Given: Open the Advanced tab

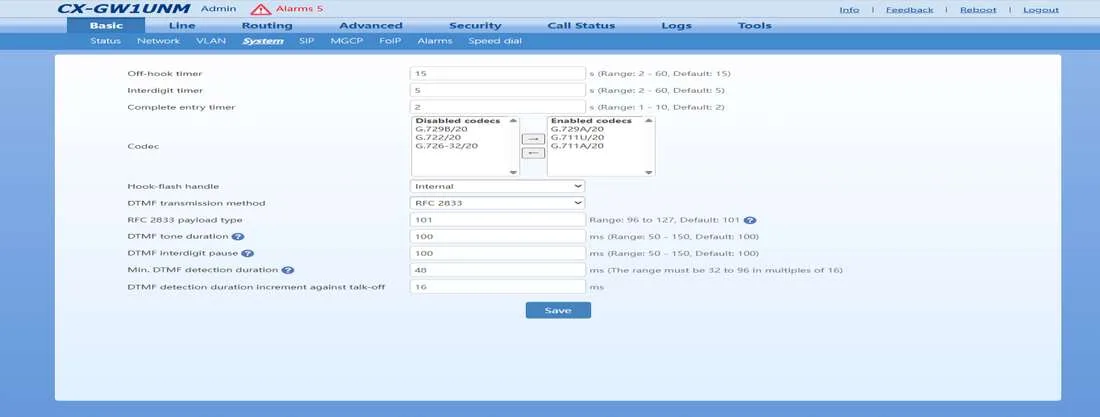Looking at the screenshot, I should (x=370, y=26).
